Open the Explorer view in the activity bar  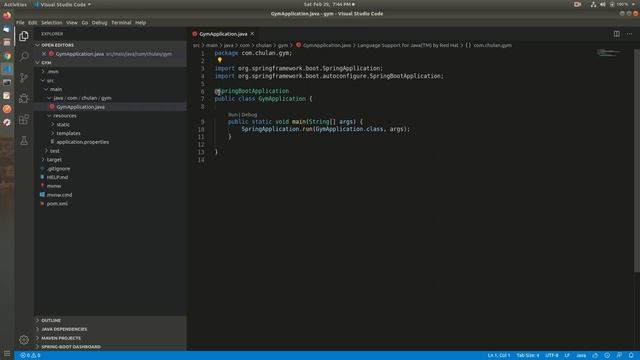pos(24,36)
